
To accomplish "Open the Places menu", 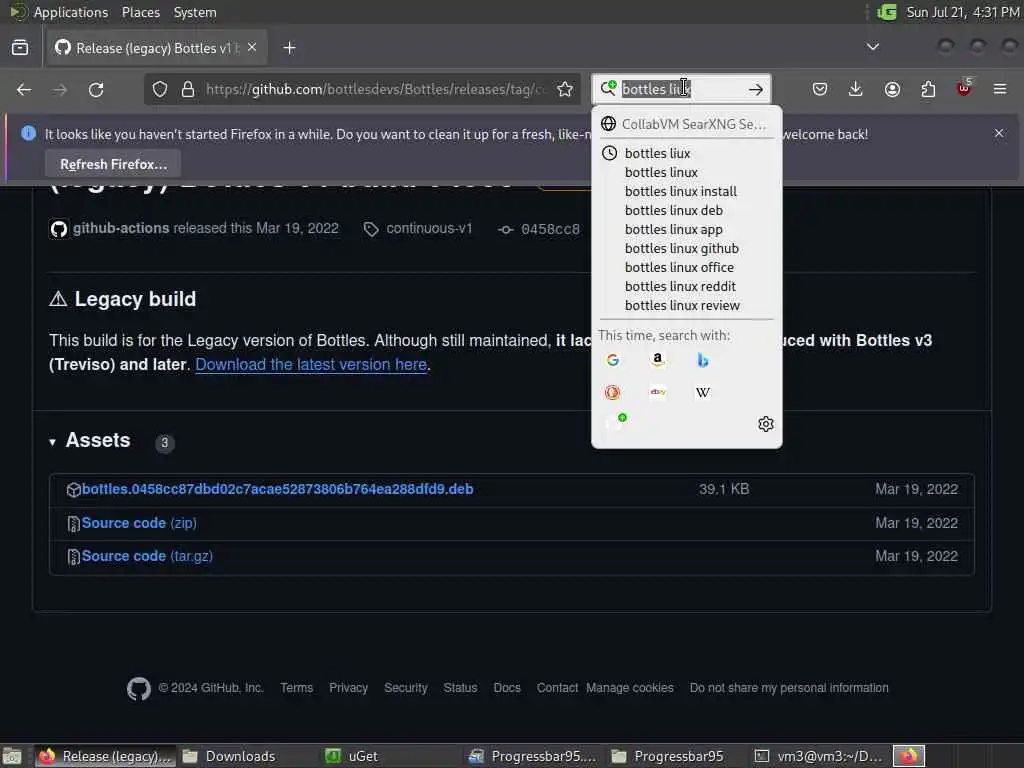I will [140, 12].
